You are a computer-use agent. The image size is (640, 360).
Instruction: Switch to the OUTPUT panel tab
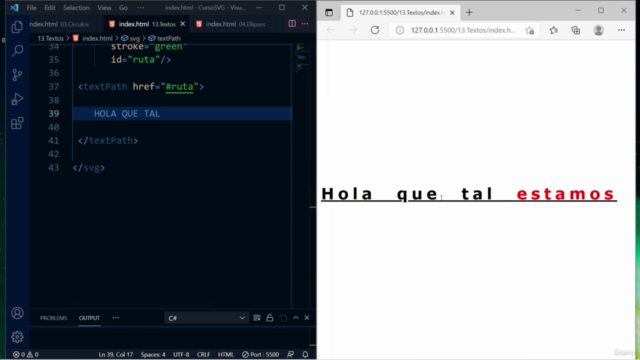click(89, 318)
